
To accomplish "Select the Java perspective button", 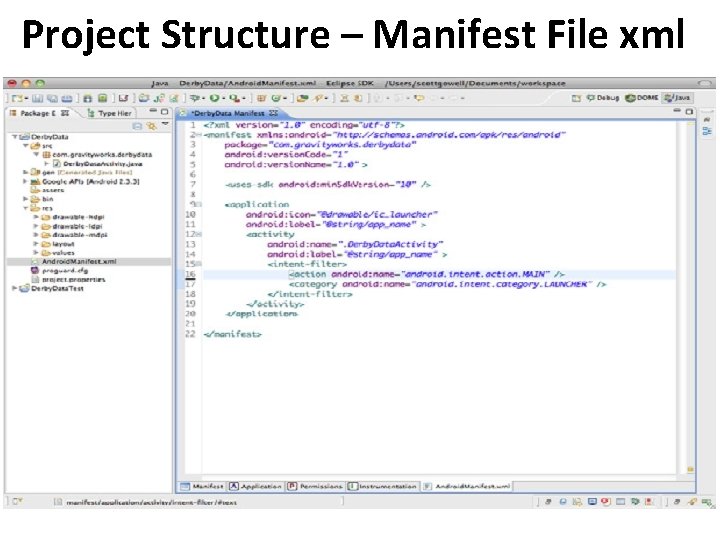I will tap(678, 98).
